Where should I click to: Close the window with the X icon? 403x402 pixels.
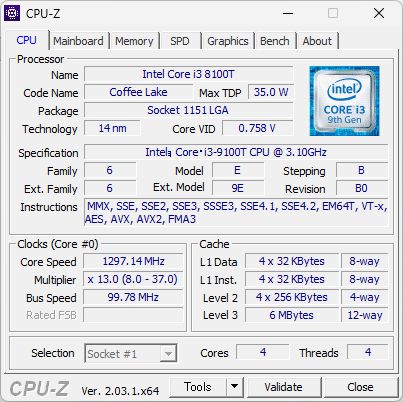[379, 13]
